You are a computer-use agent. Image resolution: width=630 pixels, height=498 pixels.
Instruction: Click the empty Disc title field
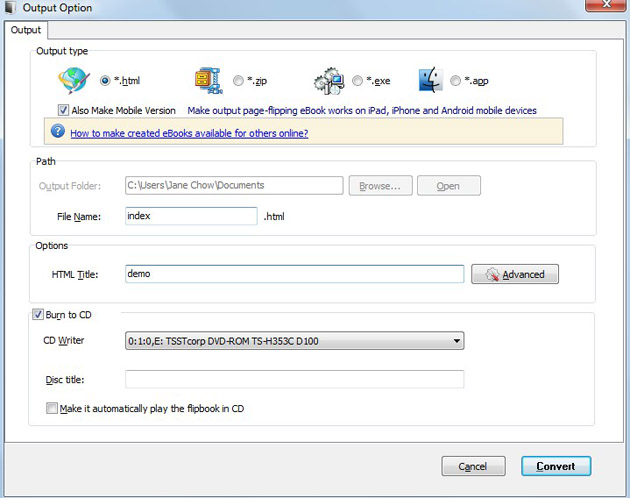point(295,379)
